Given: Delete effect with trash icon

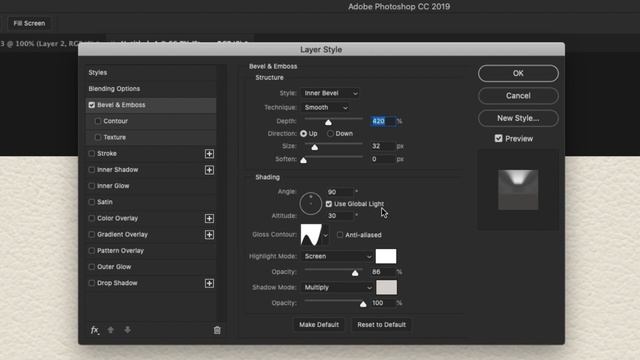Looking at the screenshot, I should click(217, 330).
